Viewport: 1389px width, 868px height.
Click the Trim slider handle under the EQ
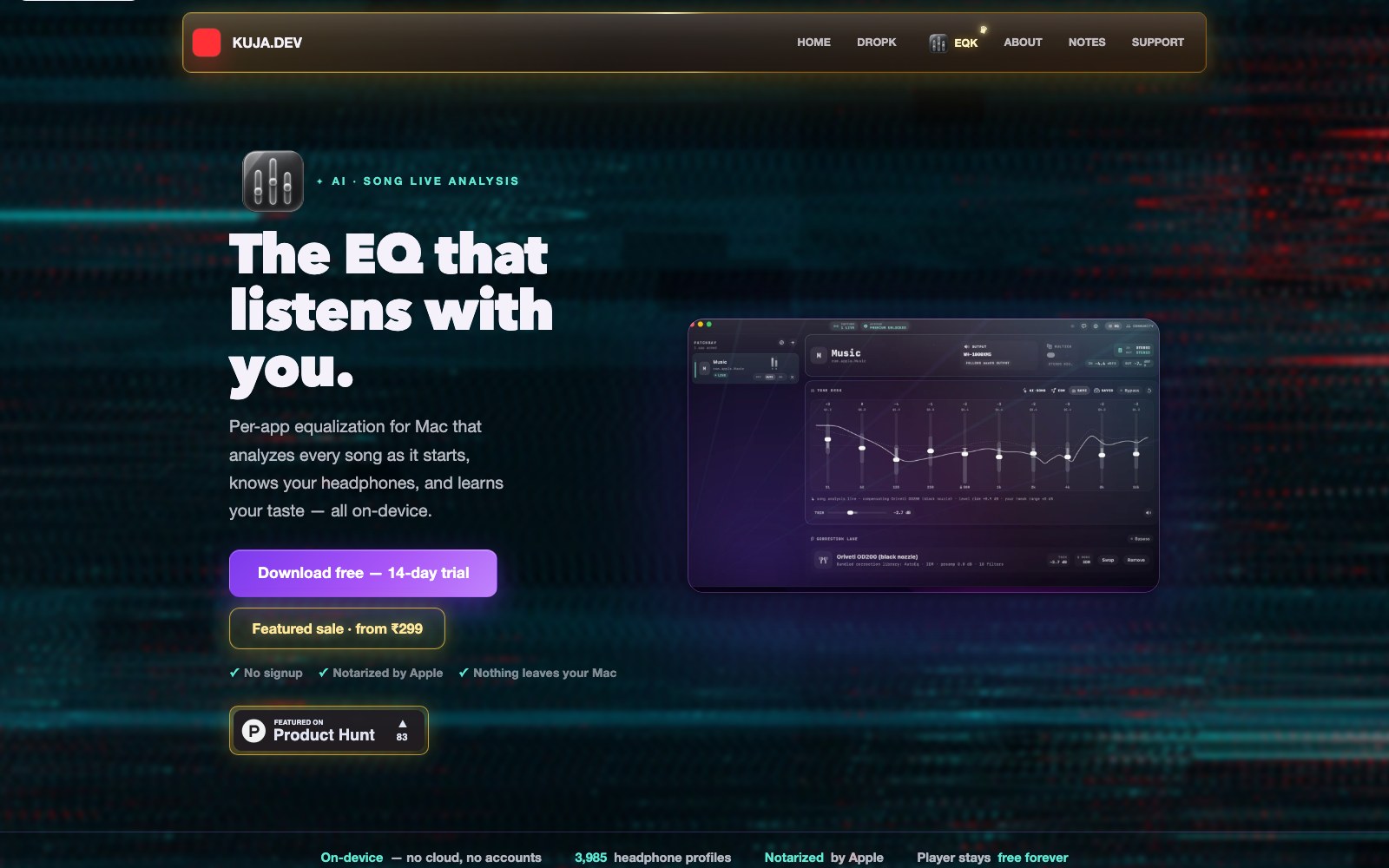[x=850, y=513]
